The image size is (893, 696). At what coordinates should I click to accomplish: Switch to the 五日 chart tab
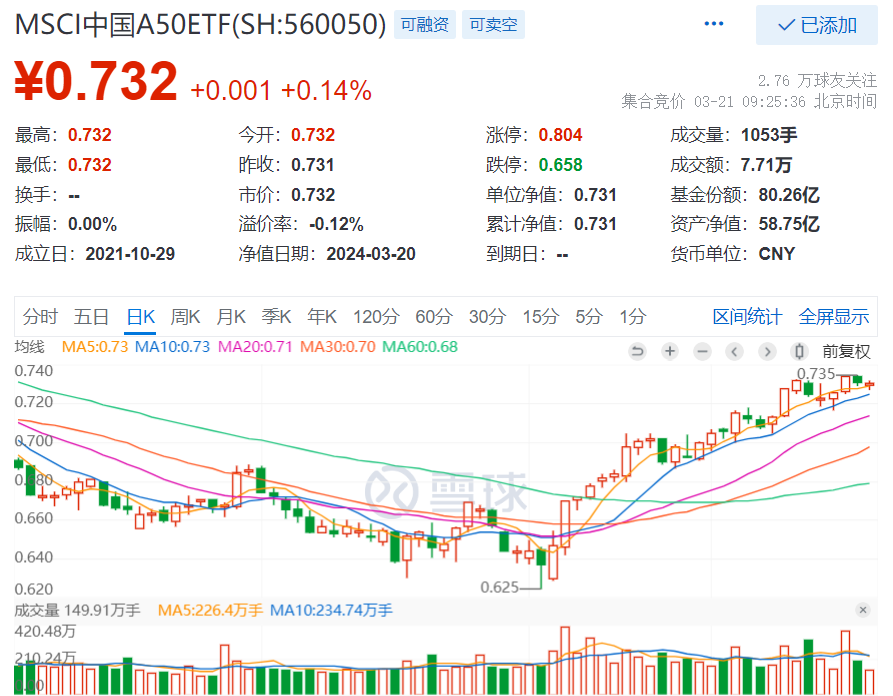(91, 316)
